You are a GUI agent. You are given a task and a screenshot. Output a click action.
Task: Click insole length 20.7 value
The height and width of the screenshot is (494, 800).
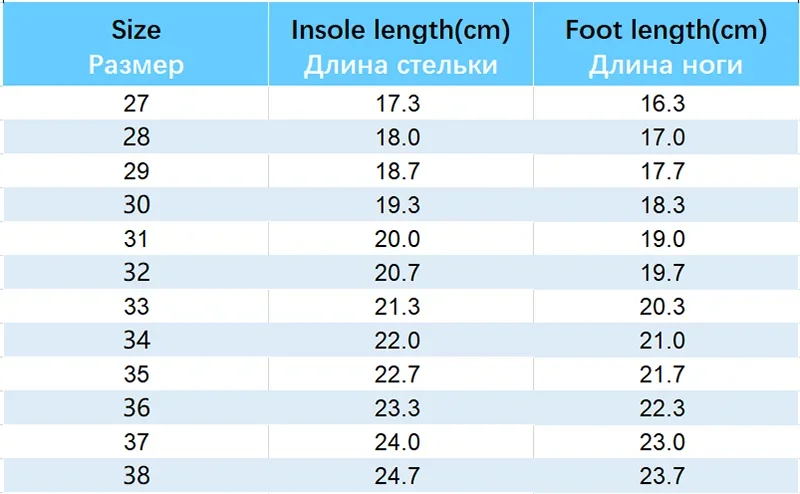tap(397, 273)
